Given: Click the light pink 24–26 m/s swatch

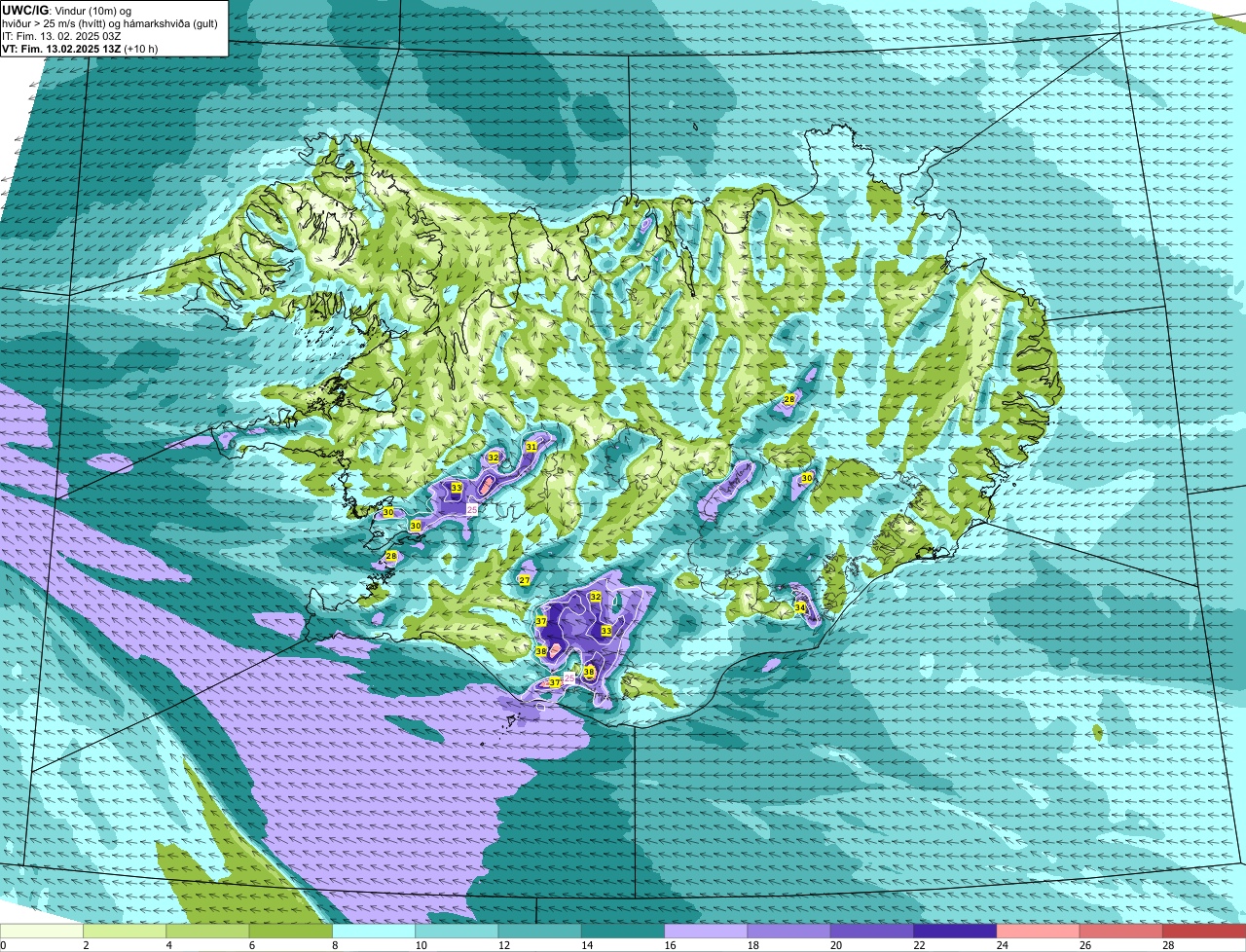Looking at the screenshot, I should (x=1039, y=932).
